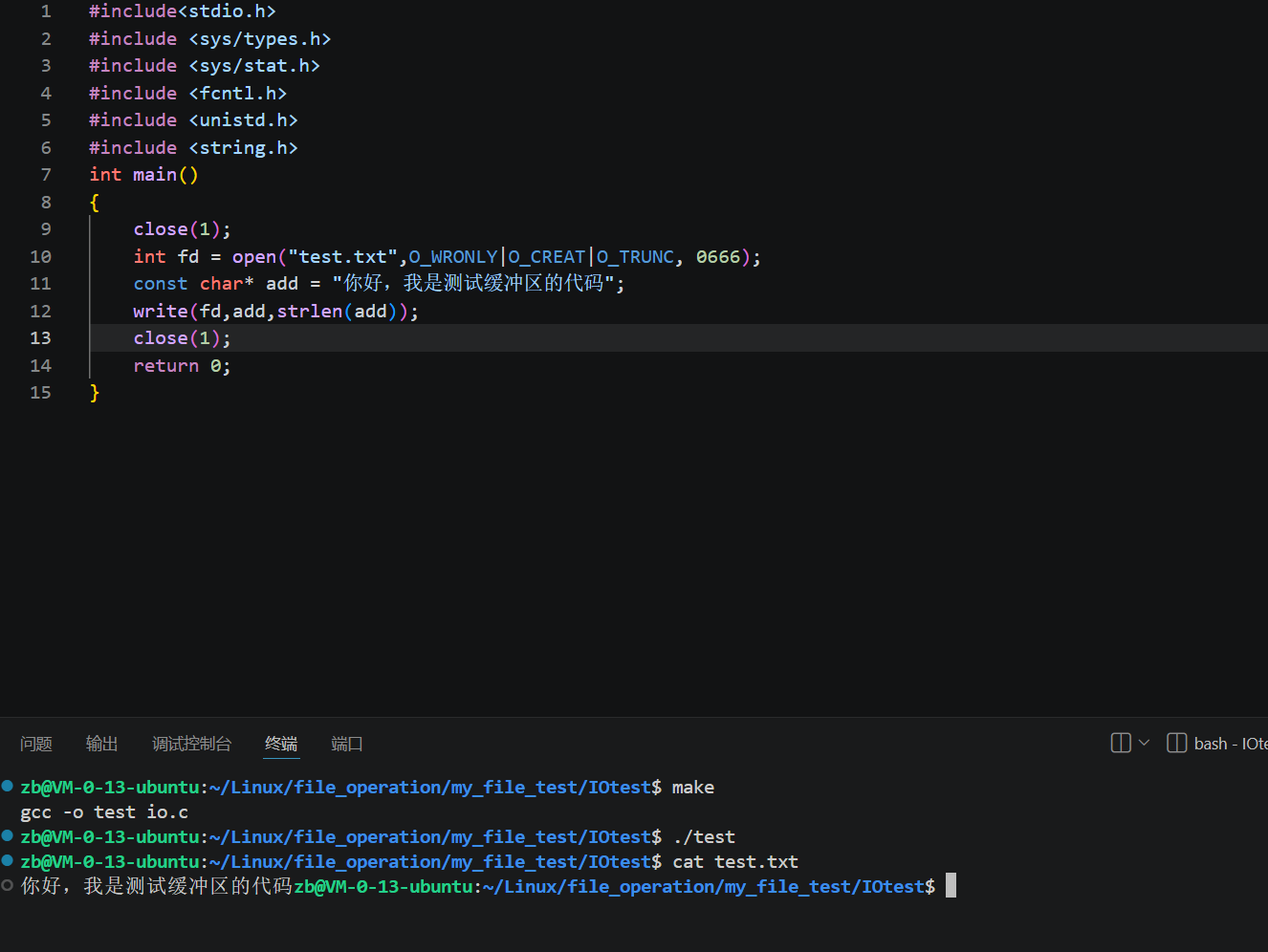
Task: Click the "#include <unistd.h>" line
Action: coord(193,120)
